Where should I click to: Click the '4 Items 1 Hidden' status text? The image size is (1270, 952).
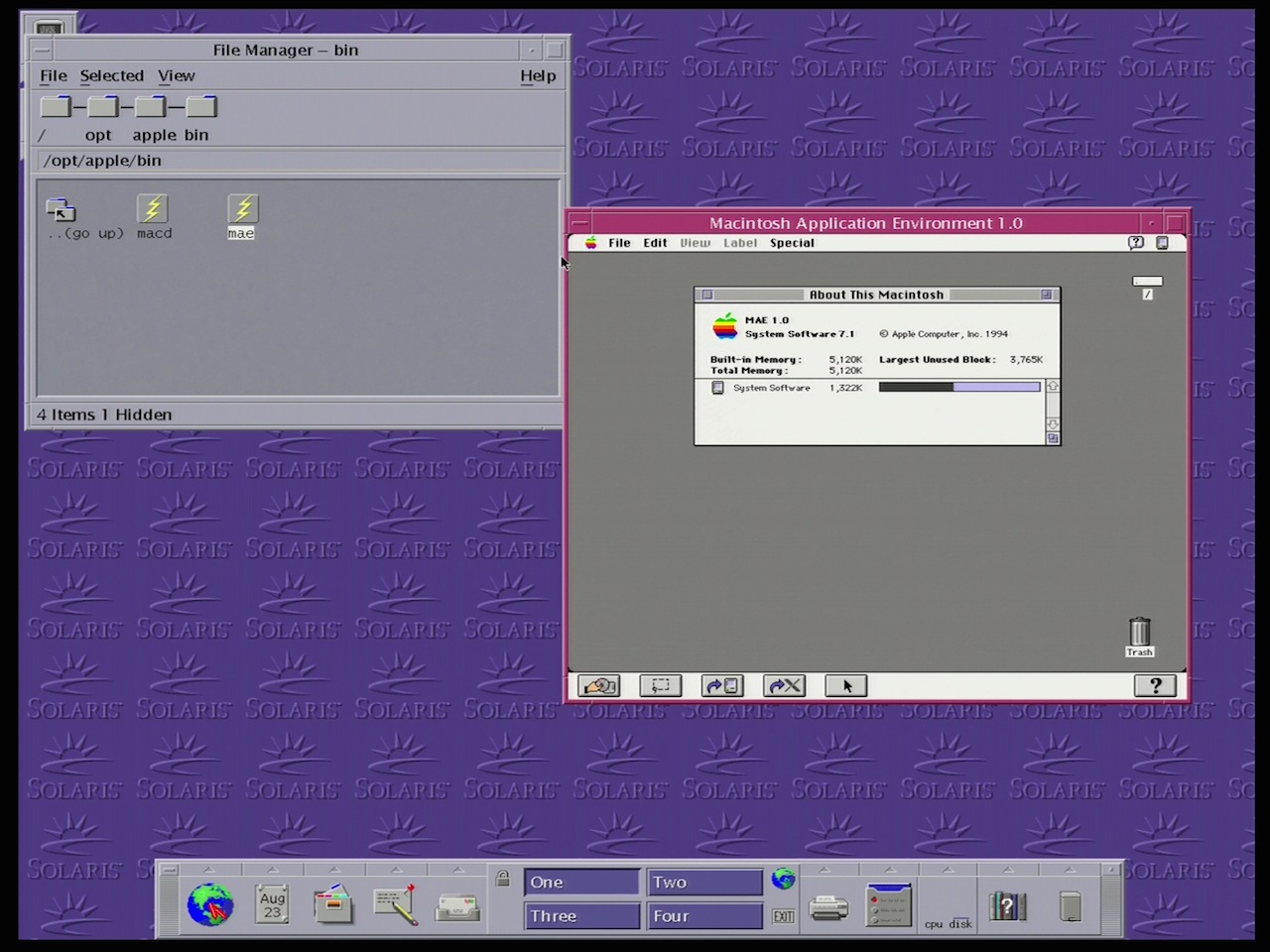pyautogui.click(x=104, y=415)
